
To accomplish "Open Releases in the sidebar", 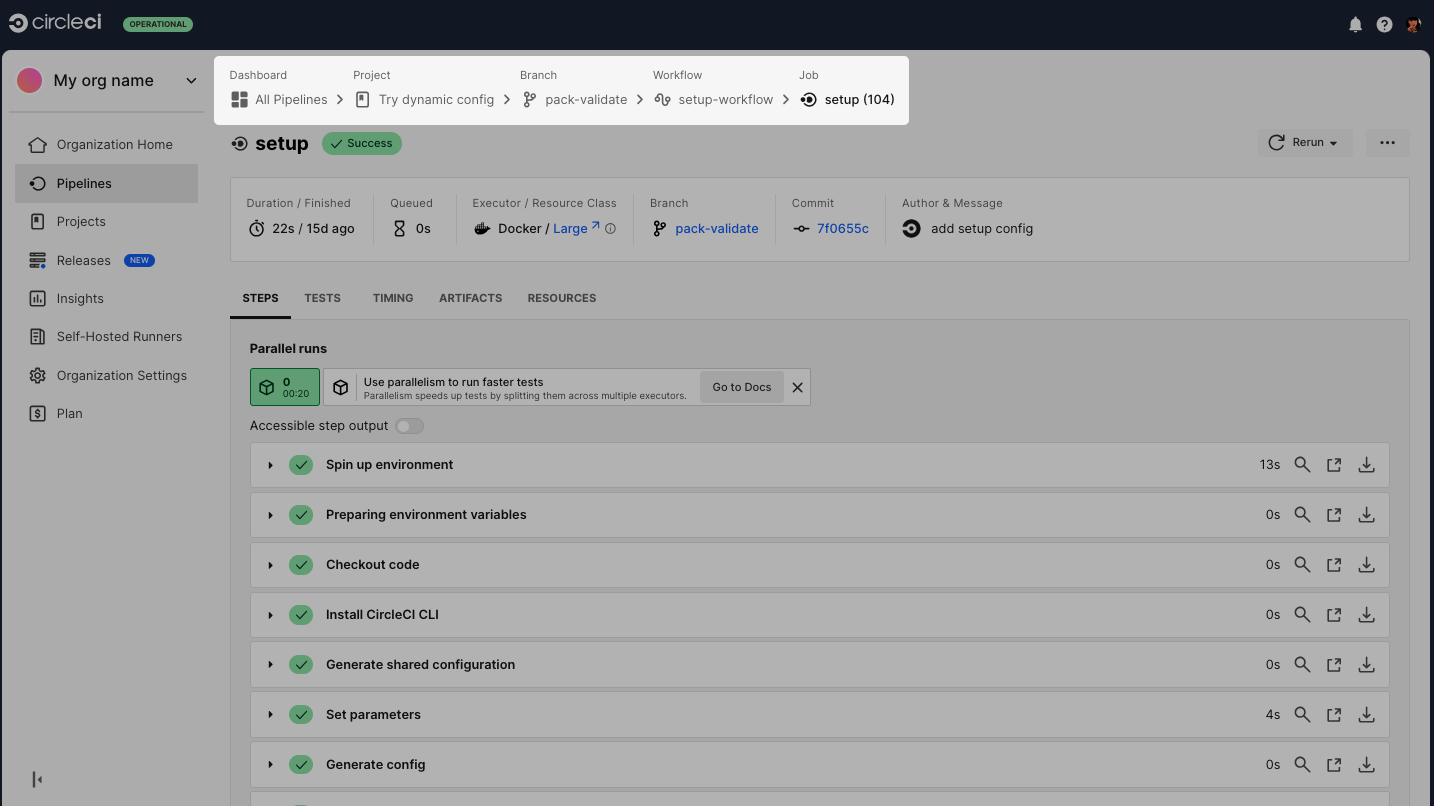I will [x=107, y=260].
